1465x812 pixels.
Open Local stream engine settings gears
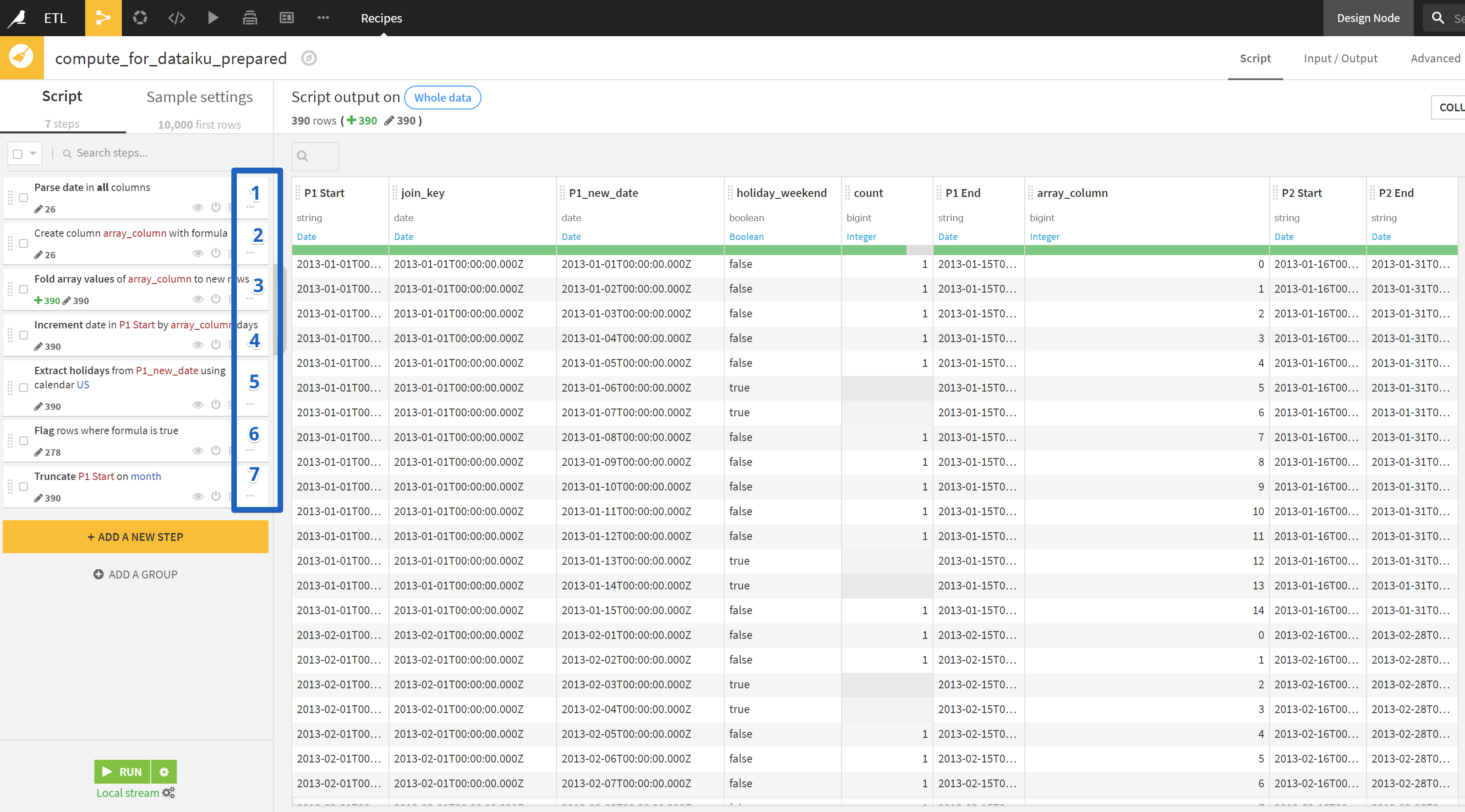click(x=168, y=792)
